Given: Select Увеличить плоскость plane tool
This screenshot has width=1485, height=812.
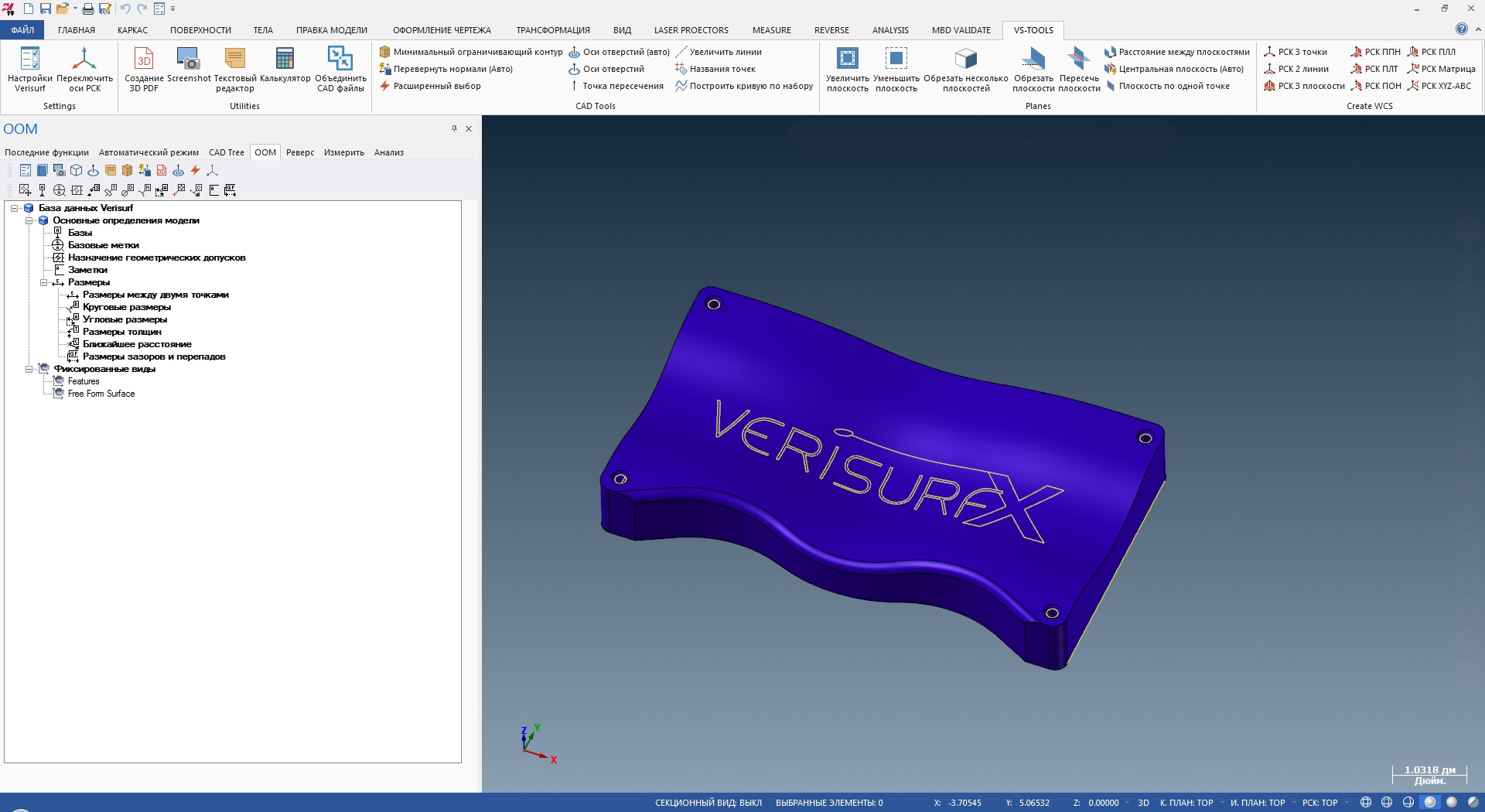Looking at the screenshot, I should coord(848,69).
